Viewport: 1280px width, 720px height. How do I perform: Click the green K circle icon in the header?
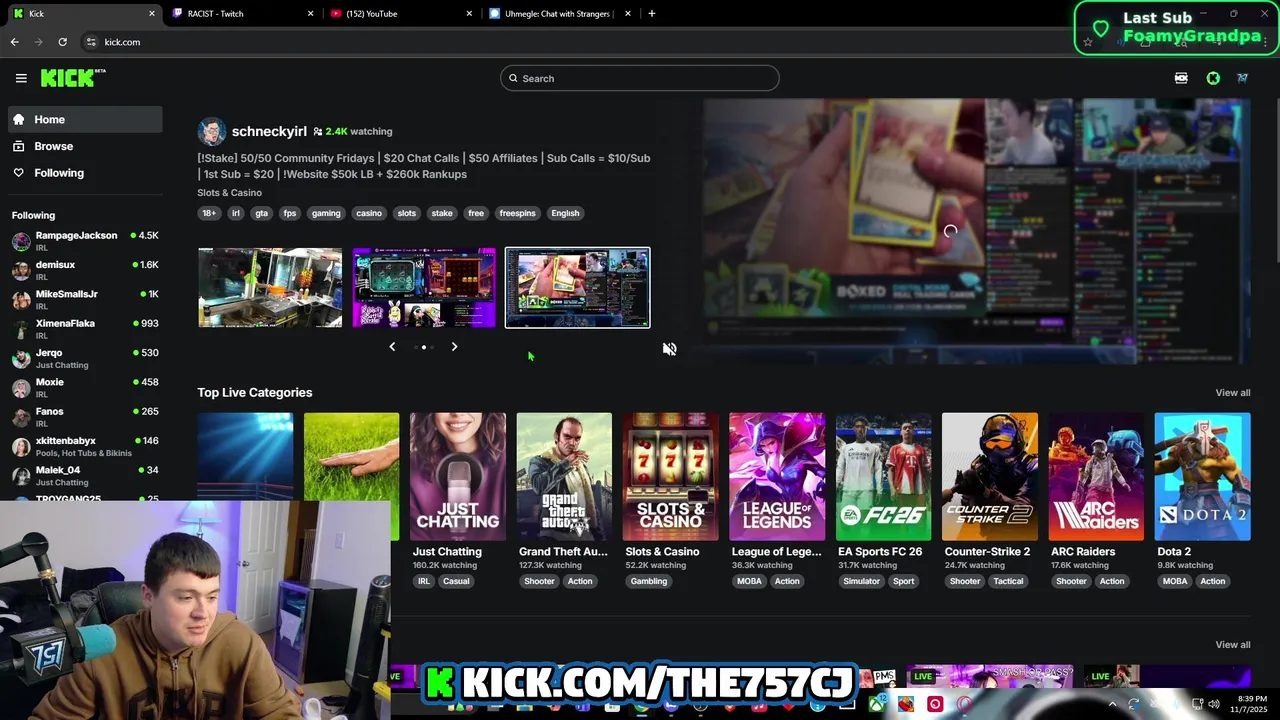click(x=1213, y=78)
